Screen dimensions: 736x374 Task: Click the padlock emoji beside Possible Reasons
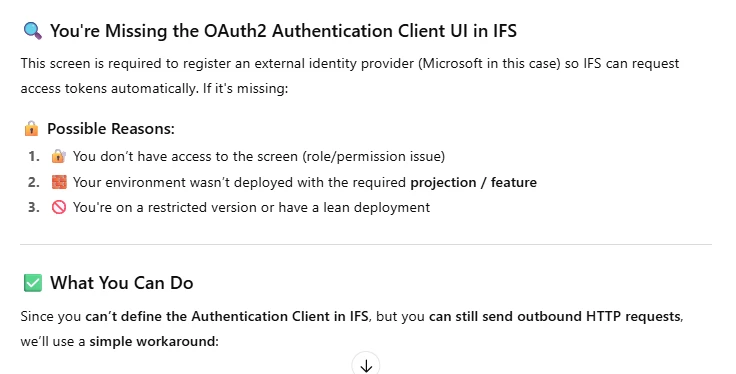click(31, 128)
